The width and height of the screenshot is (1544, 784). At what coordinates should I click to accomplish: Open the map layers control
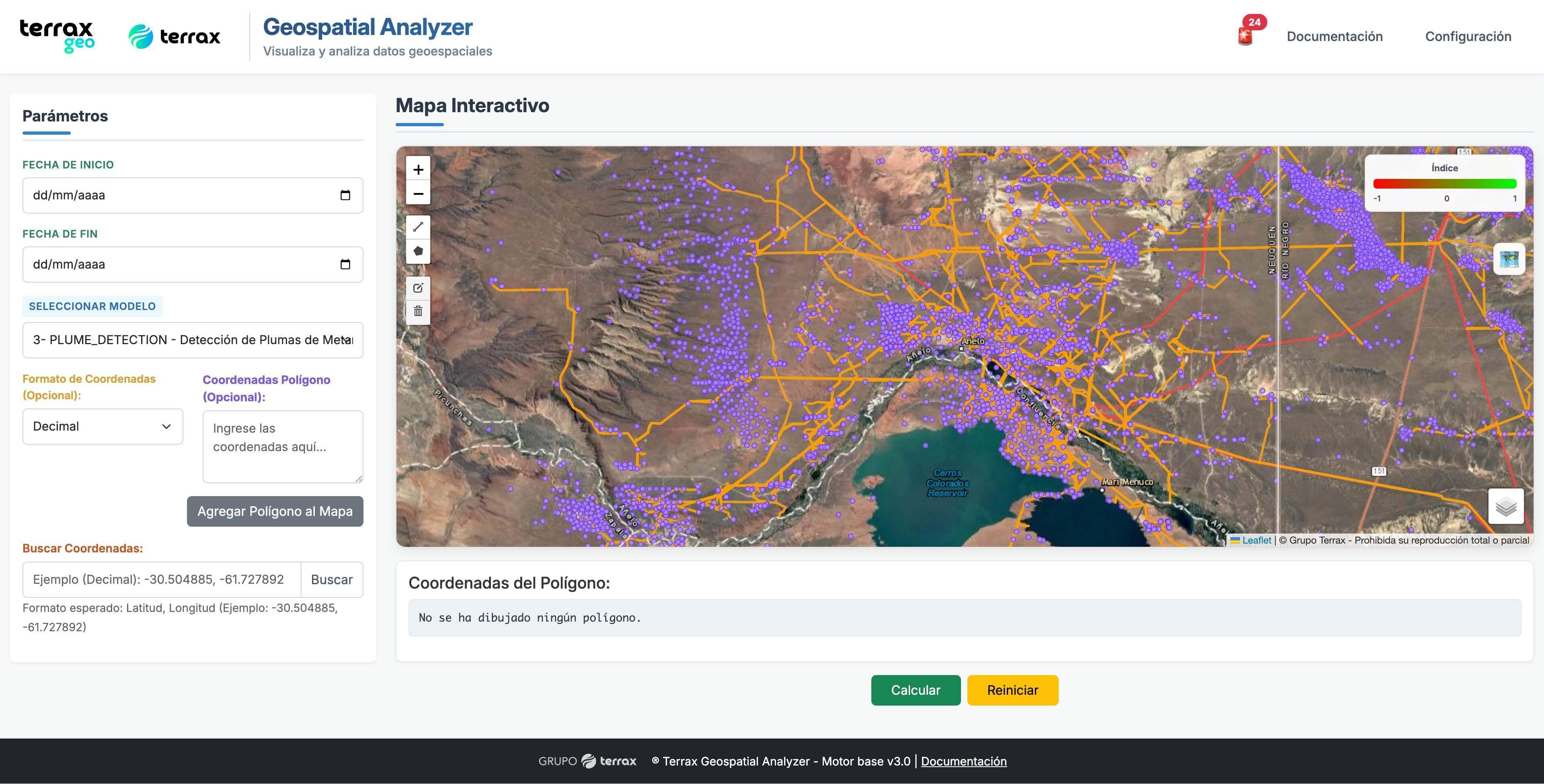point(1505,507)
